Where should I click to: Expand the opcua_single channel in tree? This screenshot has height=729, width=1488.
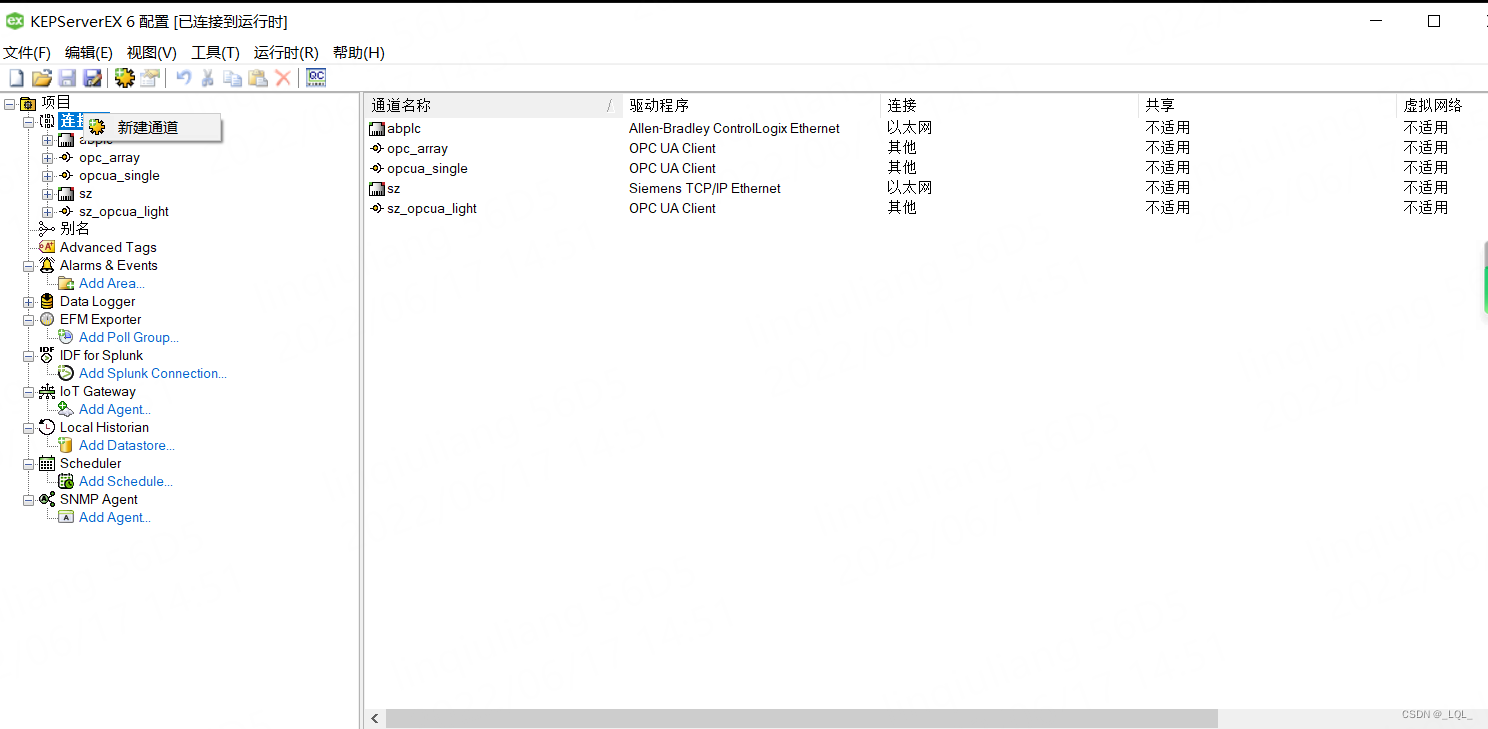[47, 175]
